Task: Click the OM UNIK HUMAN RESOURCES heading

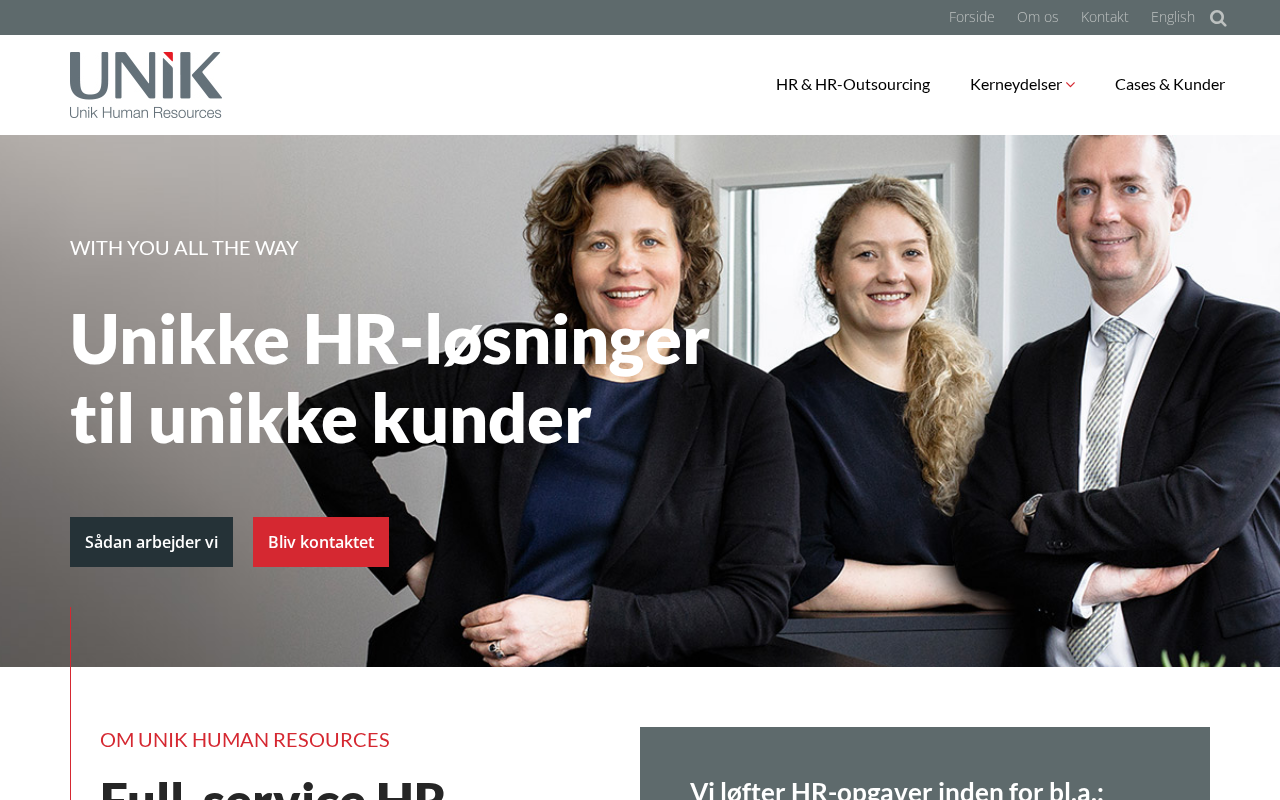Action: [245, 740]
